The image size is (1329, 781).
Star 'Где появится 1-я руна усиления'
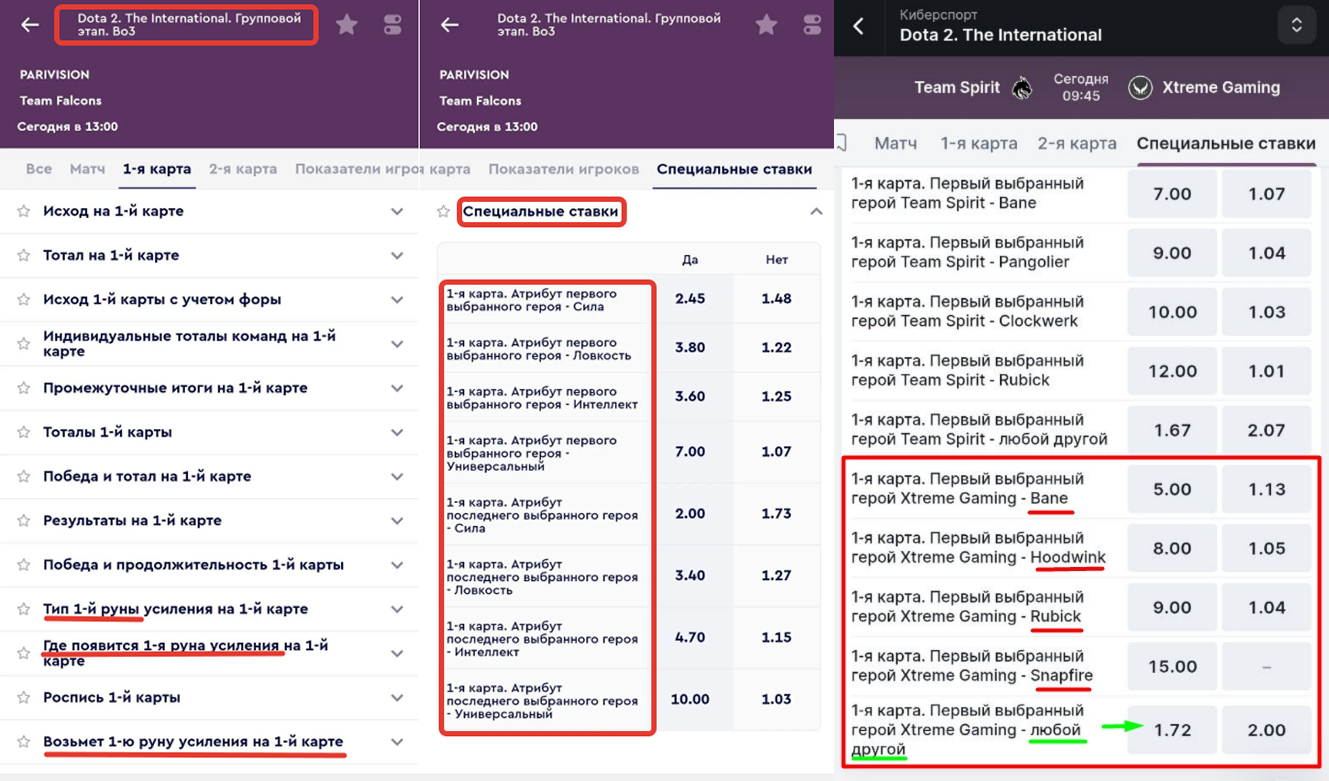pyautogui.click(x=24, y=653)
